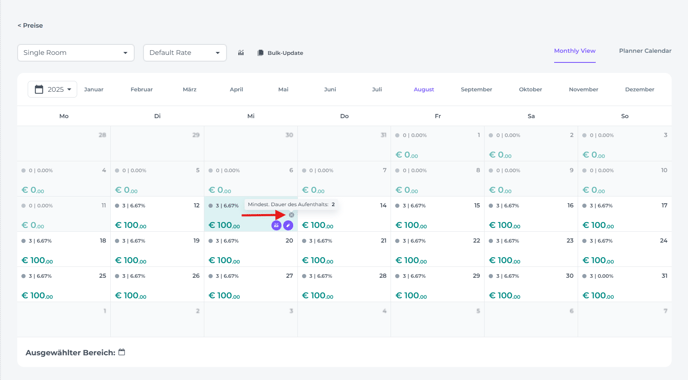Switch to the Planner Calendar tab
Screen dimensions: 688x380
[645, 51]
